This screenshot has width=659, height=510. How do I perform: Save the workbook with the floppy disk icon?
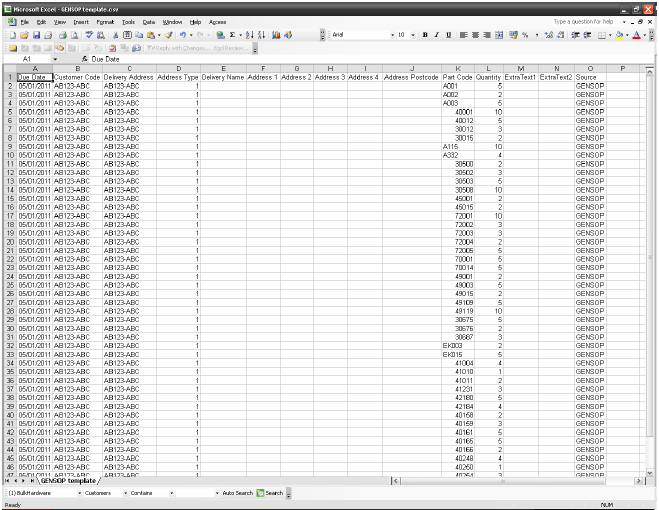[36, 35]
